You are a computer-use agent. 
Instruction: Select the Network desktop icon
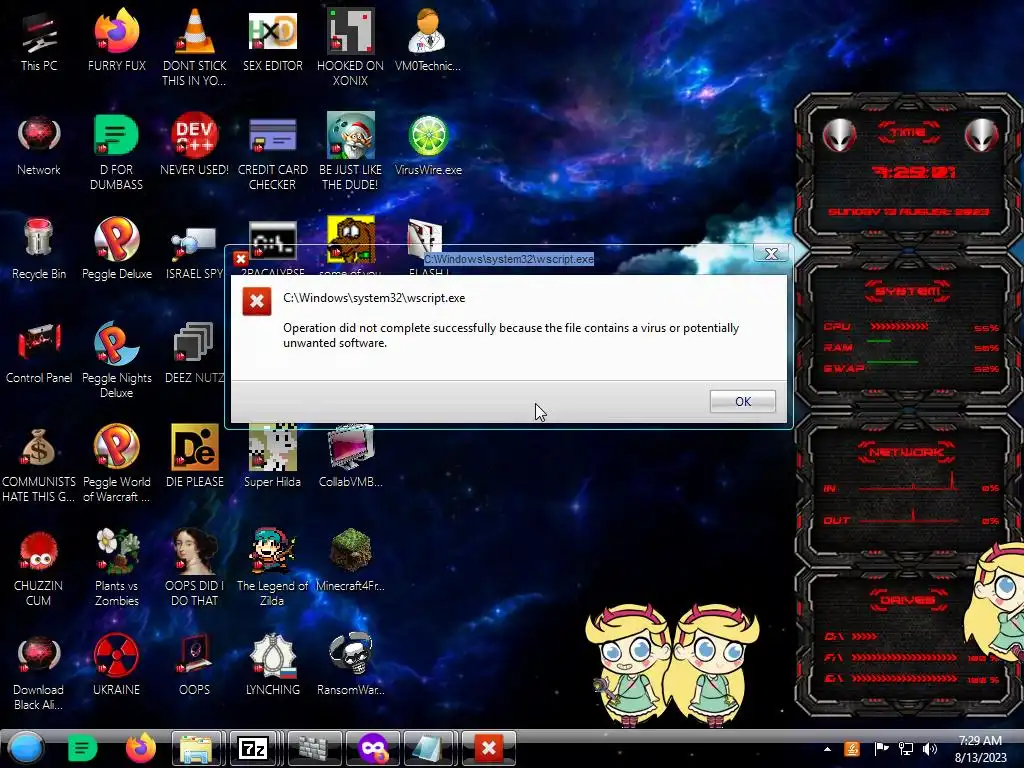[39, 145]
